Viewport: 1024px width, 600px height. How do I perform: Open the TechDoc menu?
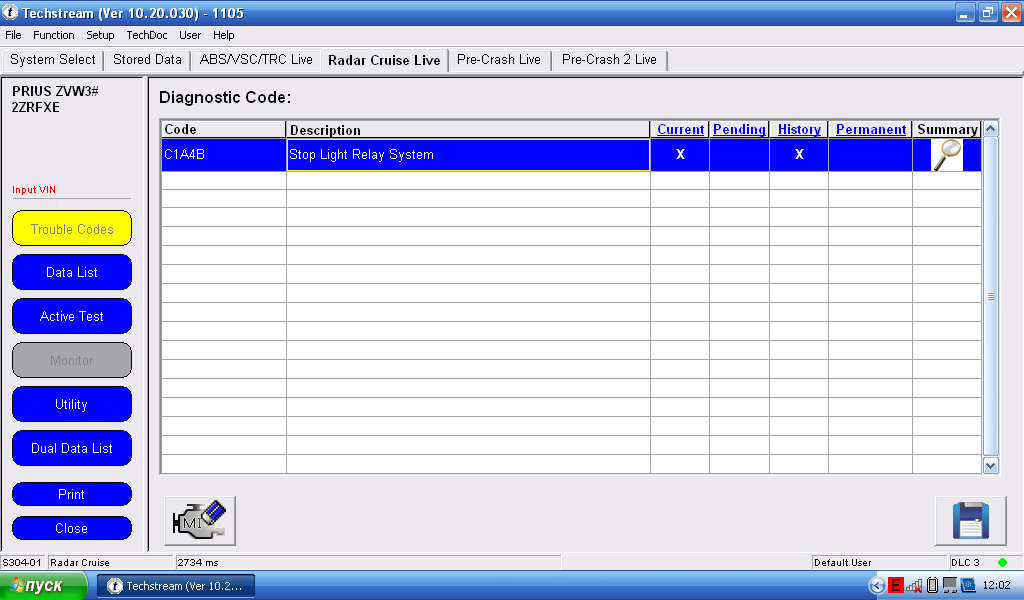146,35
